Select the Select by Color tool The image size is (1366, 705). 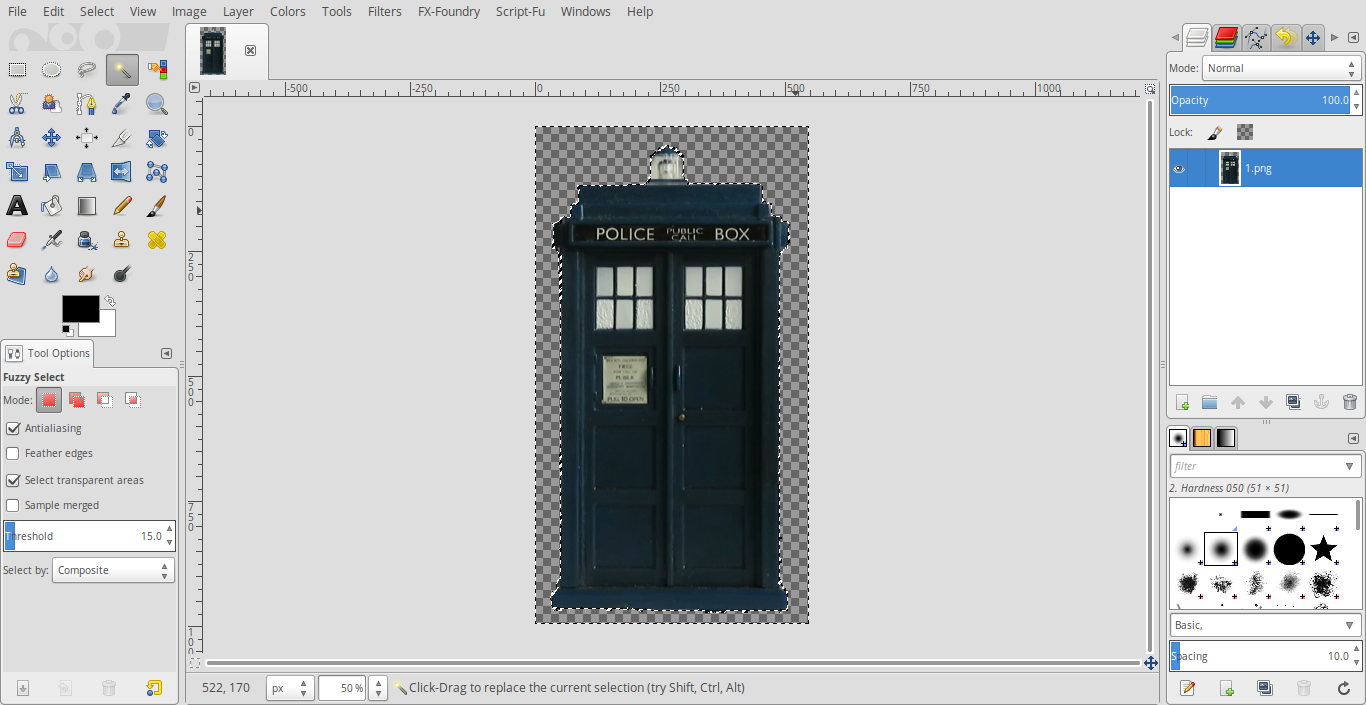coord(157,69)
